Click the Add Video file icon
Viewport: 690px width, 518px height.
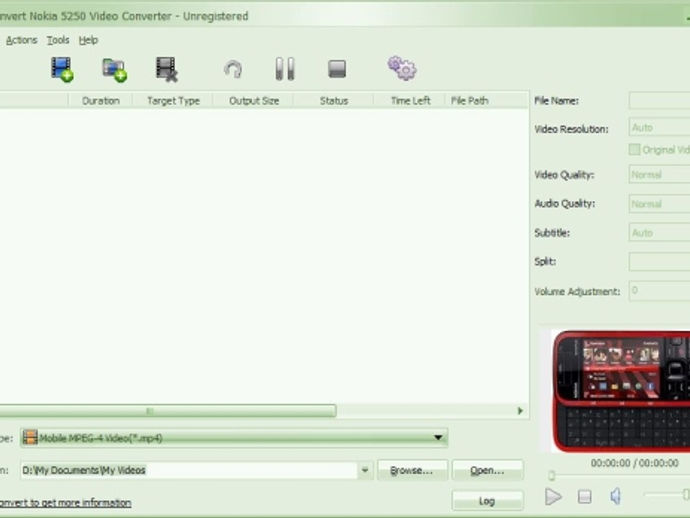[x=62, y=70]
